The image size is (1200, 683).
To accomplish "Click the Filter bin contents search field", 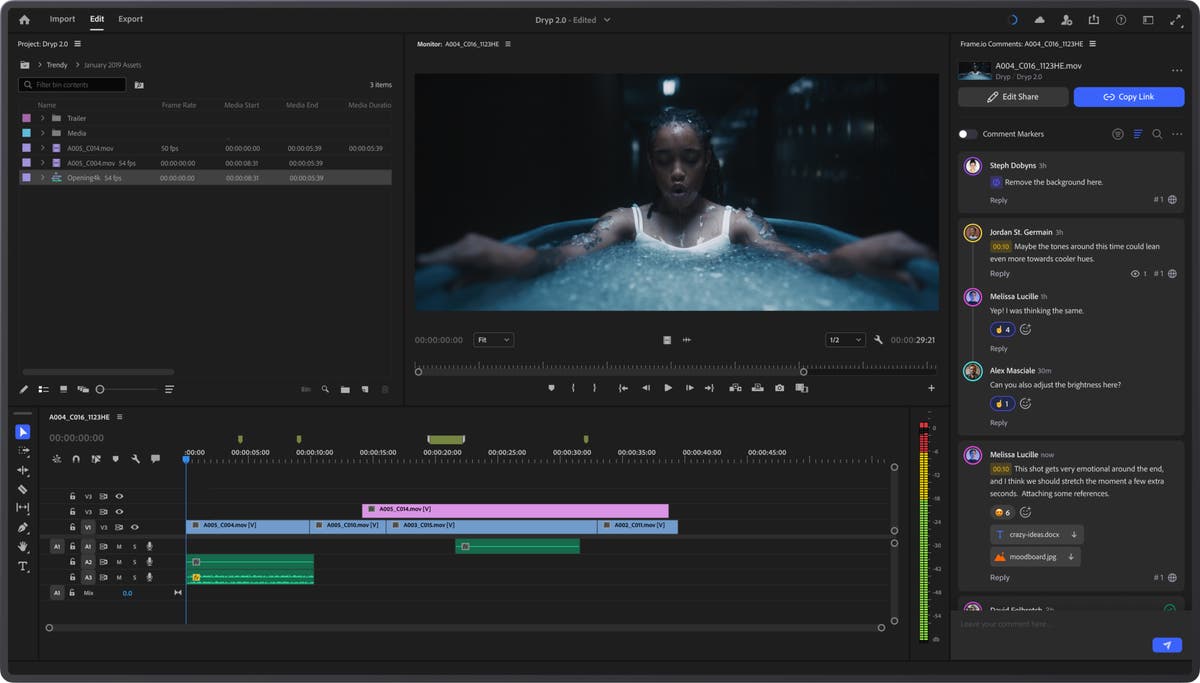I will 72,85.
